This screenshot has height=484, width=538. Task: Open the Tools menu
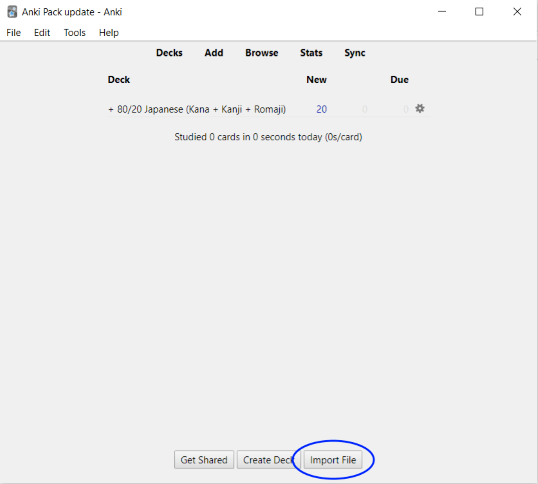tap(74, 33)
